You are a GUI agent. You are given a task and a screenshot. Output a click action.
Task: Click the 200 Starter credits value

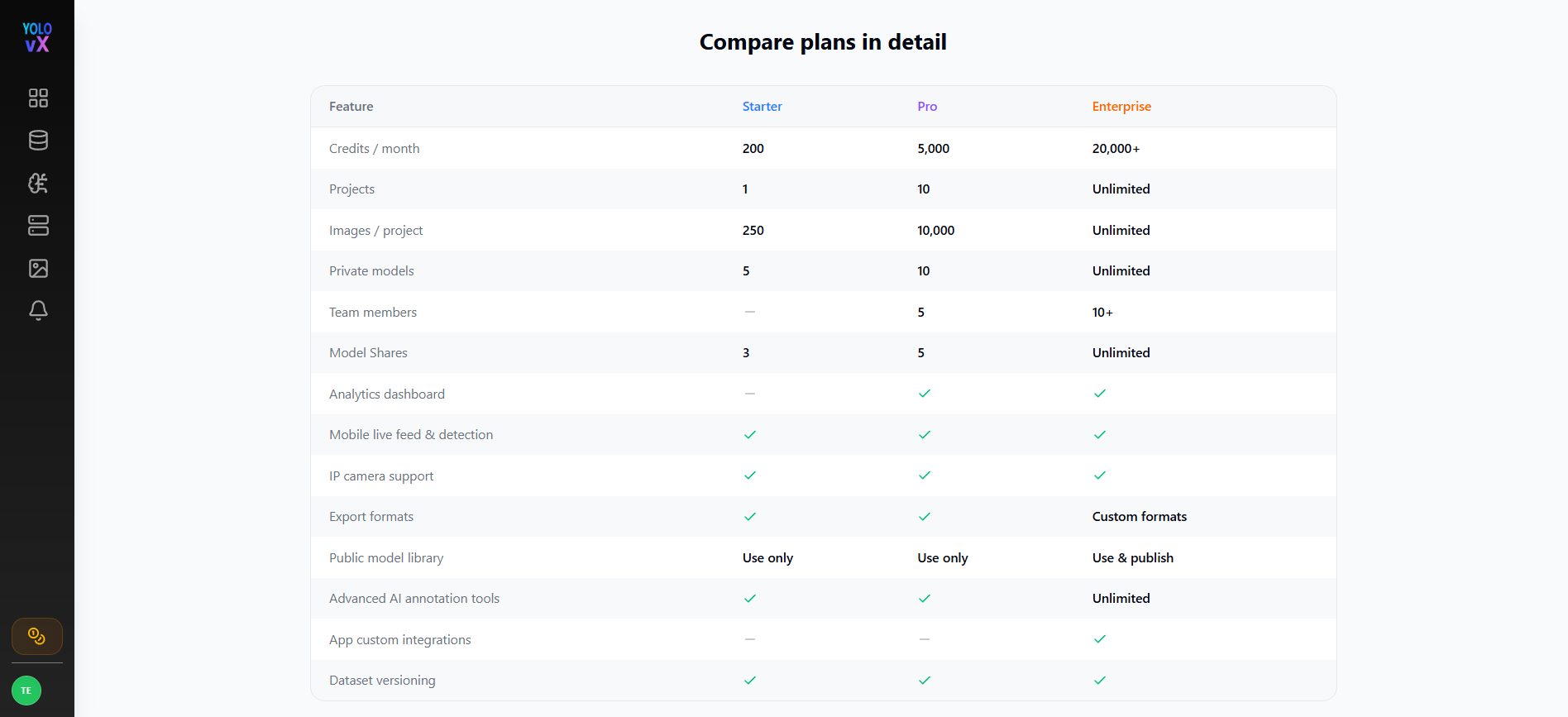tap(753, 149)
